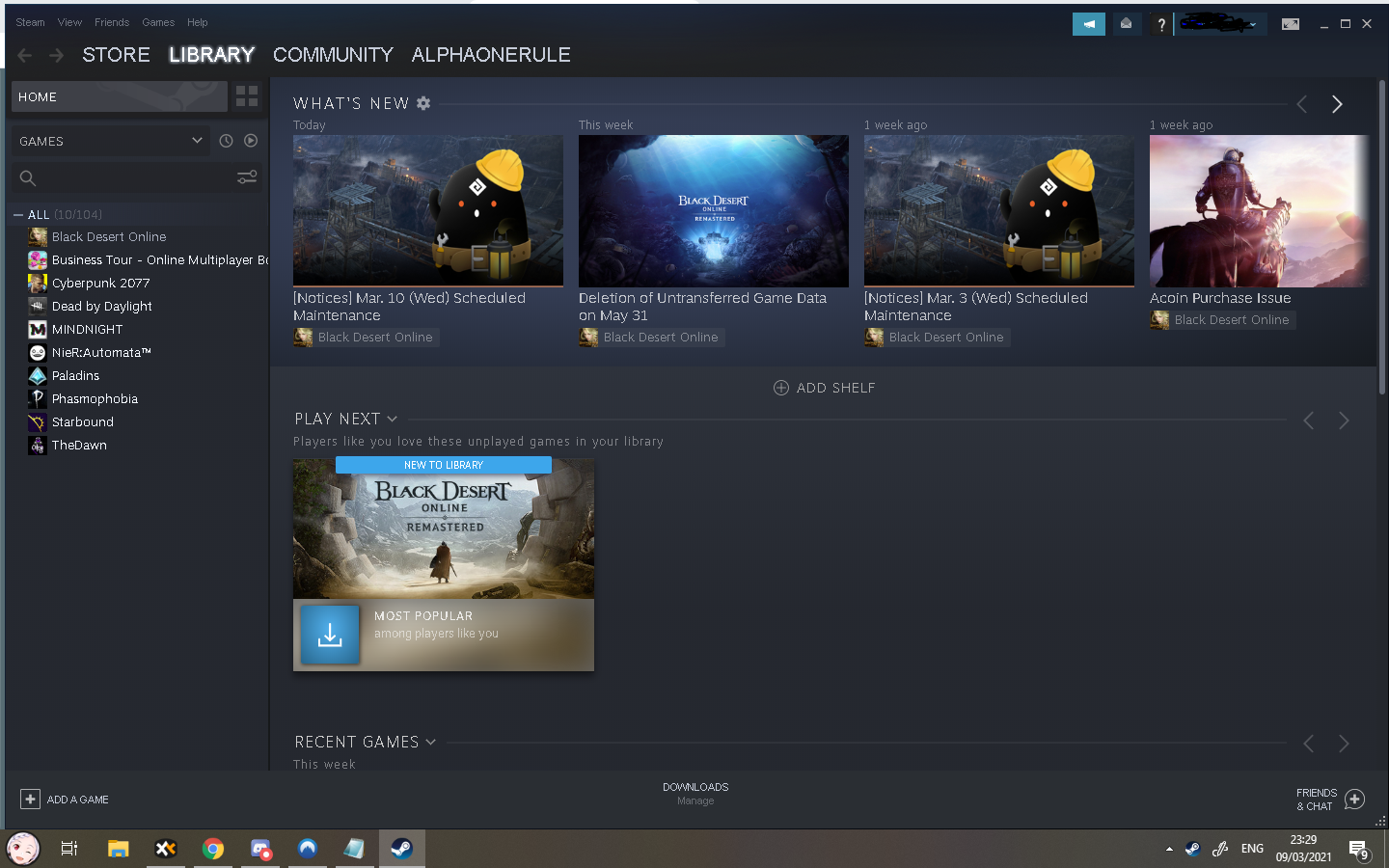Open the Help menu

pyautogui.click(x=198, y=22)
